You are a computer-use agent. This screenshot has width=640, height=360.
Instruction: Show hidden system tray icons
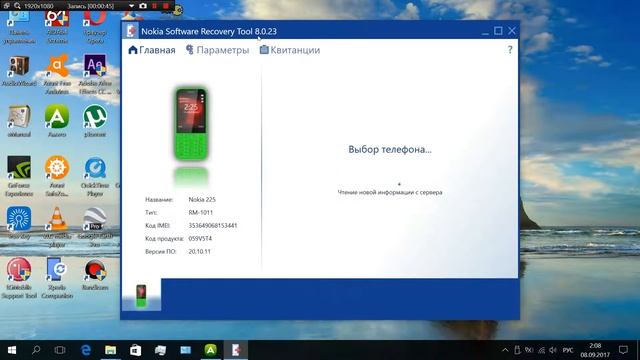505,350
